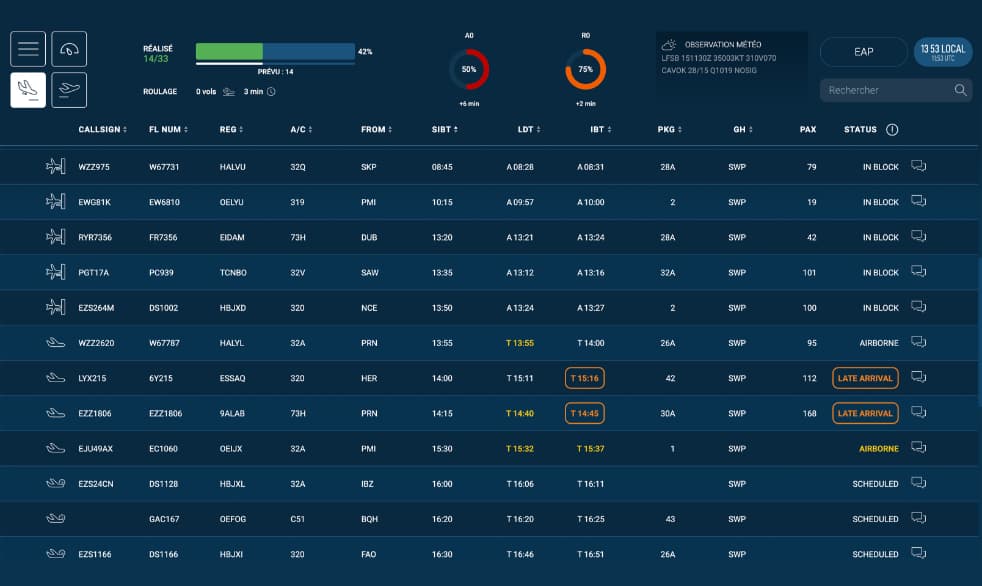The width and height of the screenshot is (982, 586).
Task: Click the in-block aircraft icon for EZS264M
Action: (56, 307)
